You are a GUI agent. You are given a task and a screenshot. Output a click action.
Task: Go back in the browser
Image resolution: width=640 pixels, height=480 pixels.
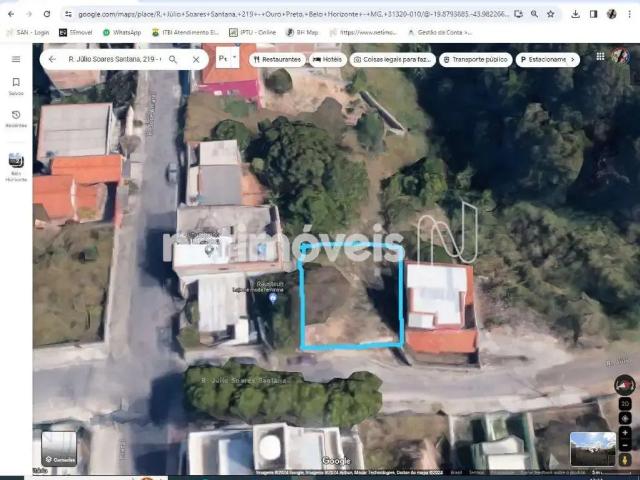coord(11,14)
